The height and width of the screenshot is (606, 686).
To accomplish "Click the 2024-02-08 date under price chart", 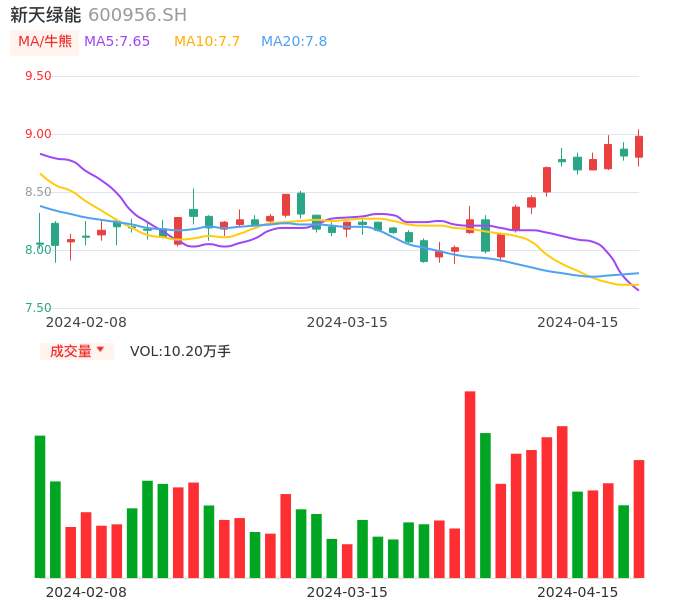I will pyautogui.click(x=86, y=322).
